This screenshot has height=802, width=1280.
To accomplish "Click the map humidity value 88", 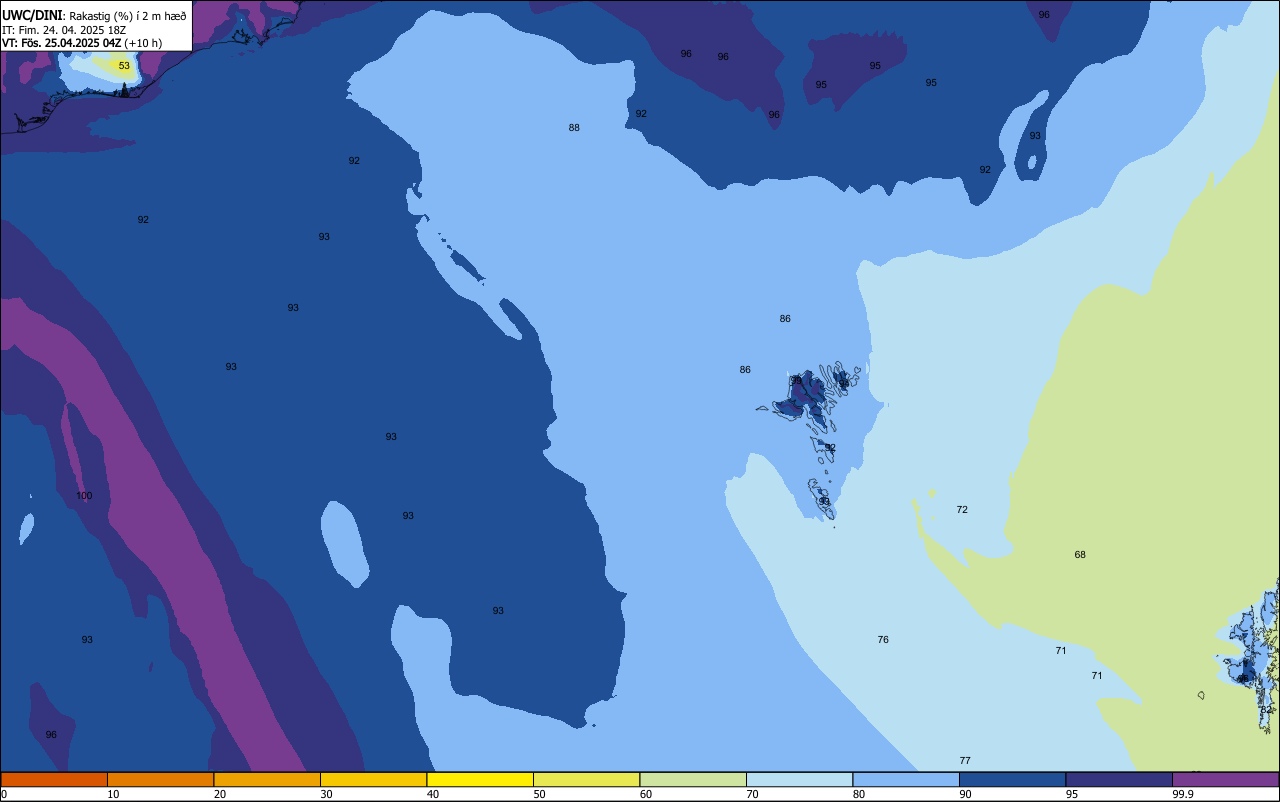I will pos(574,128).
